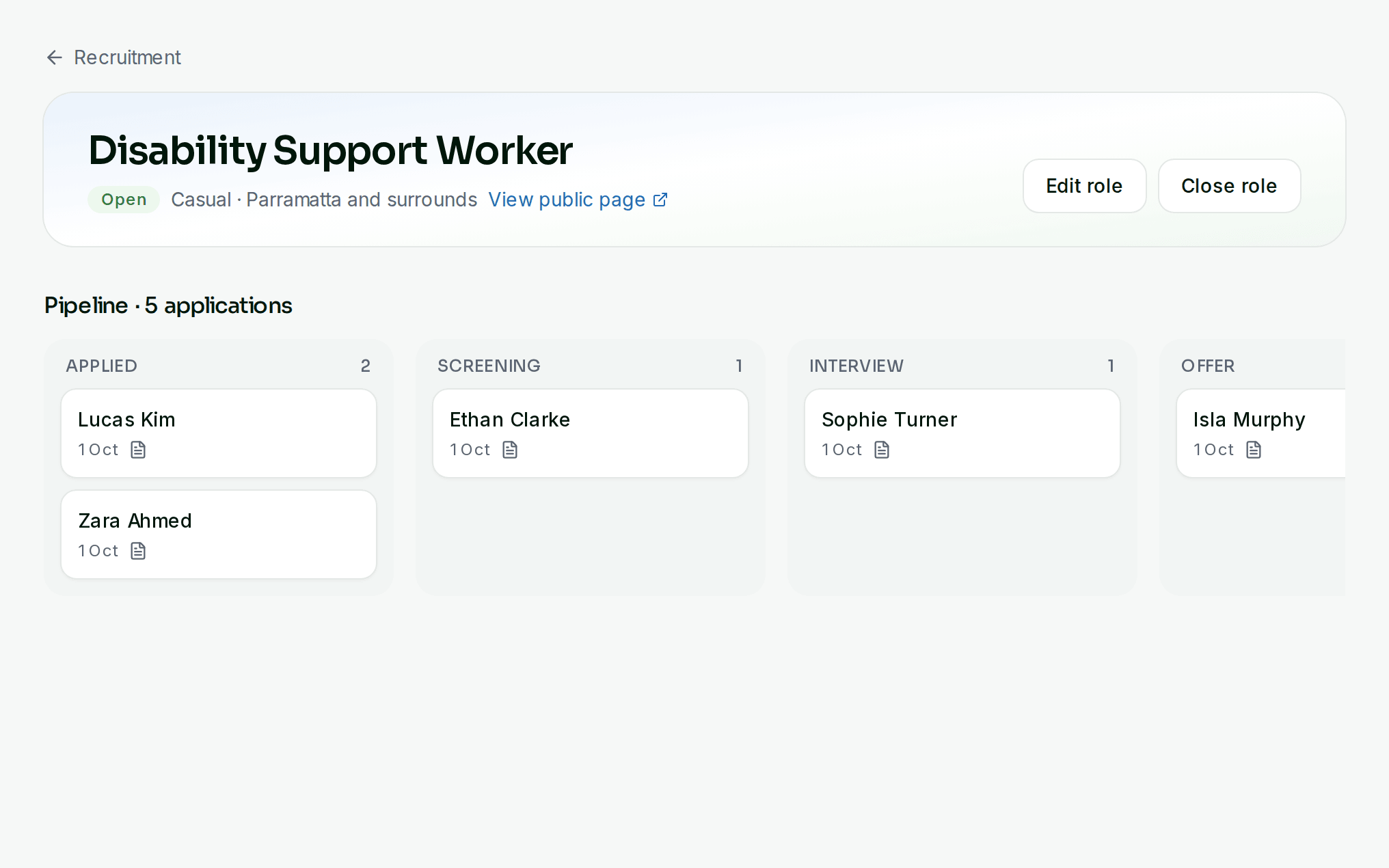Open Ethan Clarke's resume document icon

(x=510, y=450)
